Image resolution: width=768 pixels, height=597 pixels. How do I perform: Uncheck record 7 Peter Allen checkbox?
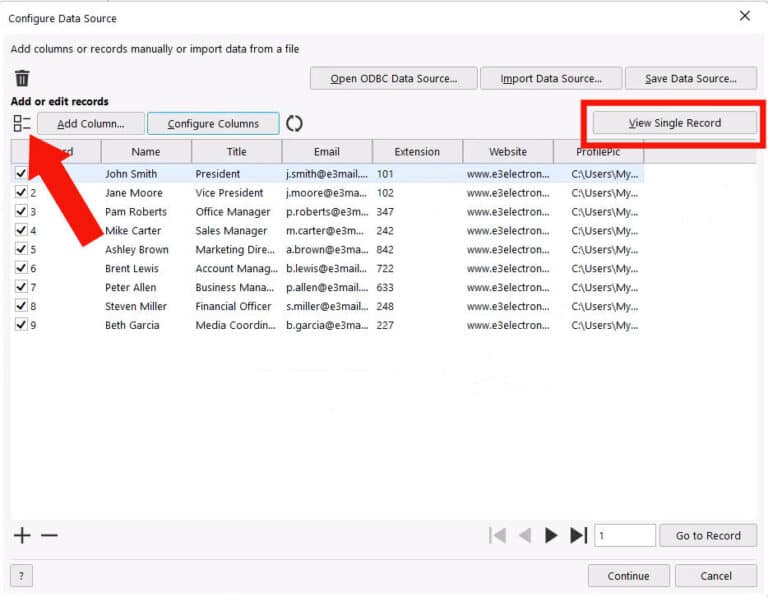coord(21,287)
